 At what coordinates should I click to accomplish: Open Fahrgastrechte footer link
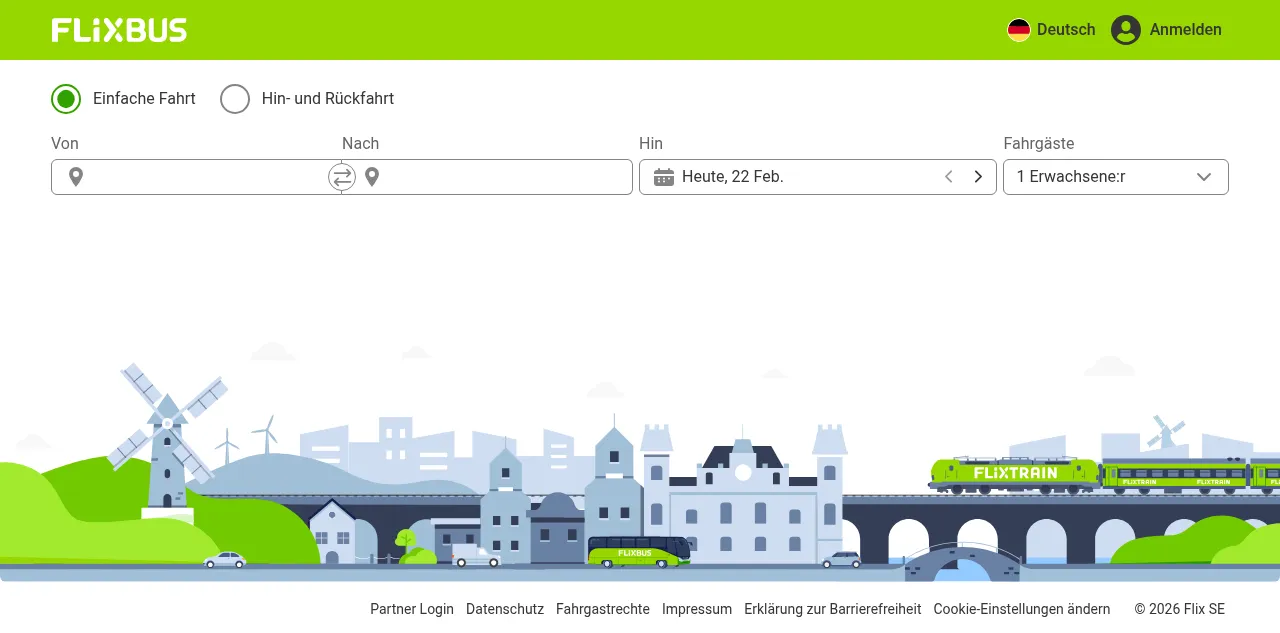pyautogui.click(x=603, y=609)
